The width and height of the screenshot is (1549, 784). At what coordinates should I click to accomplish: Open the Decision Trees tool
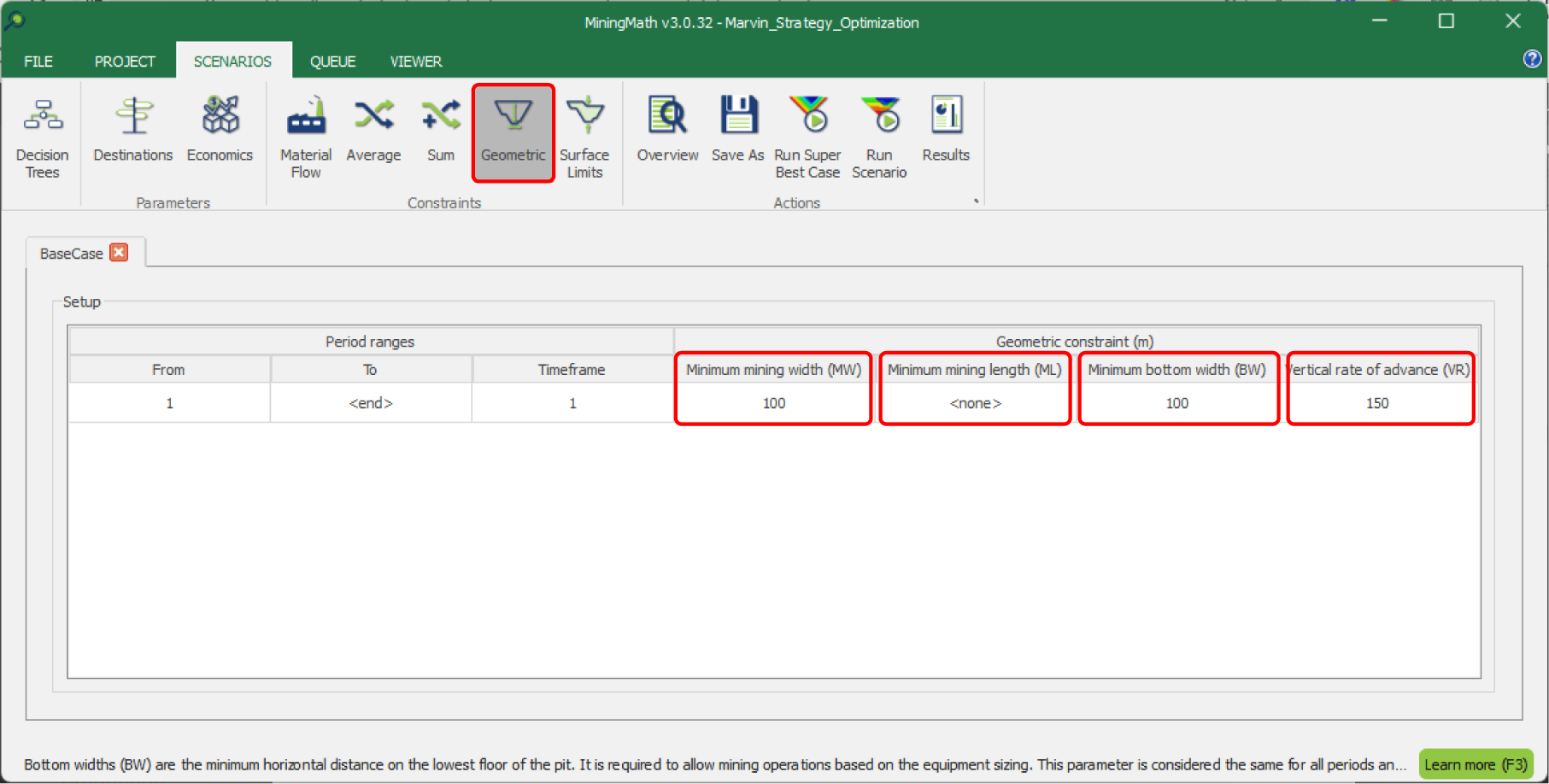pyautogui.click(x=42, y=137)
